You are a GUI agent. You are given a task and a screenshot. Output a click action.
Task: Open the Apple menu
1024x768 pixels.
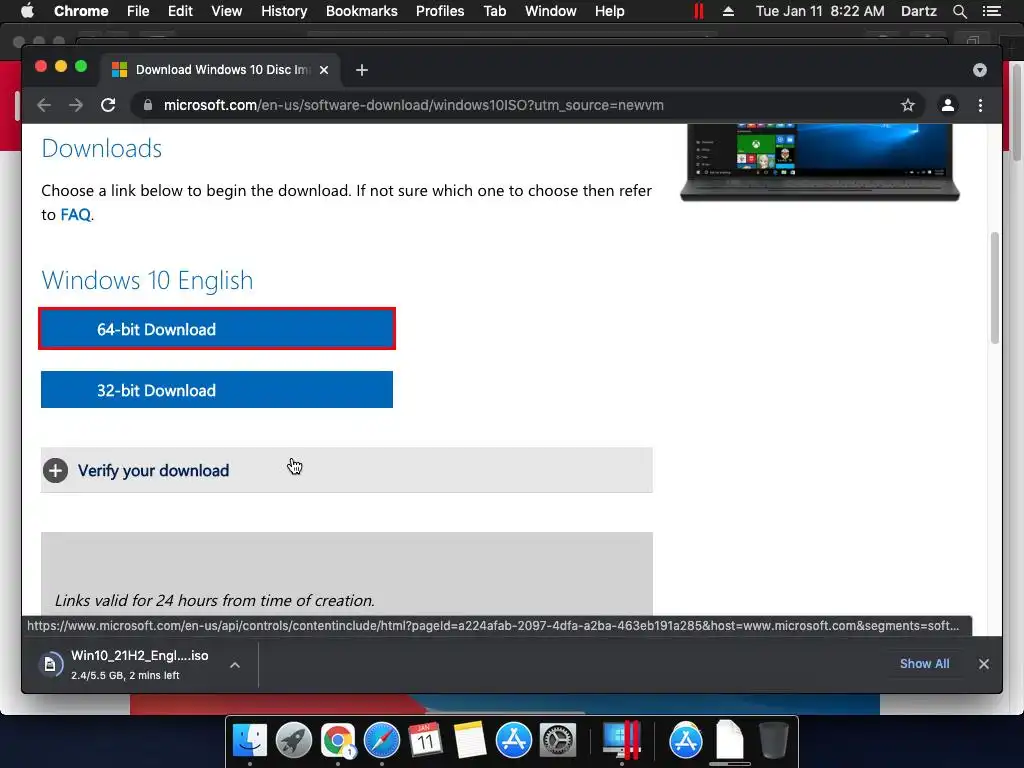point(27,11)
